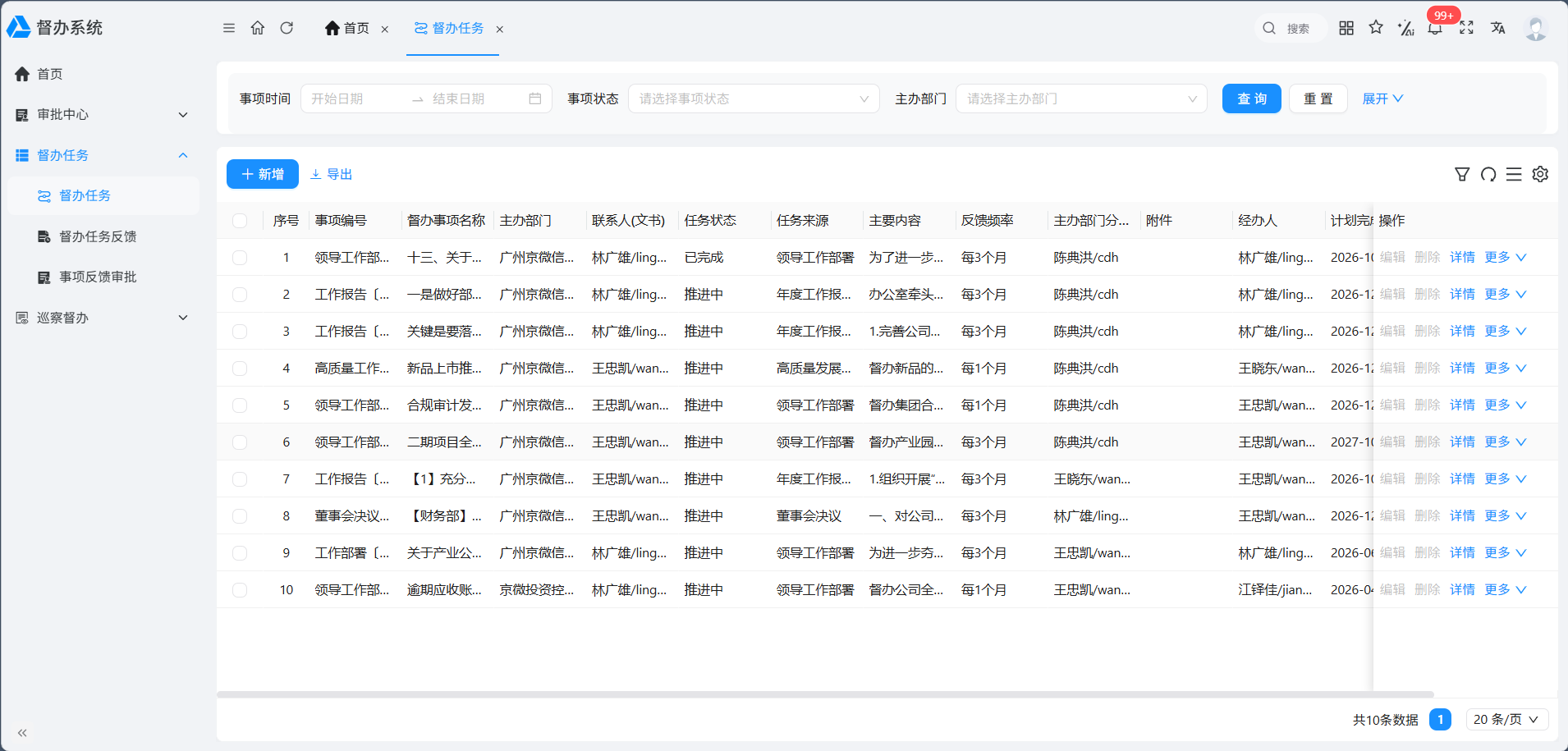Image resolution: width=1568 pixels, height=751 pixels.
Task: Click the 开始日期 input field
Action: [355, 98]
